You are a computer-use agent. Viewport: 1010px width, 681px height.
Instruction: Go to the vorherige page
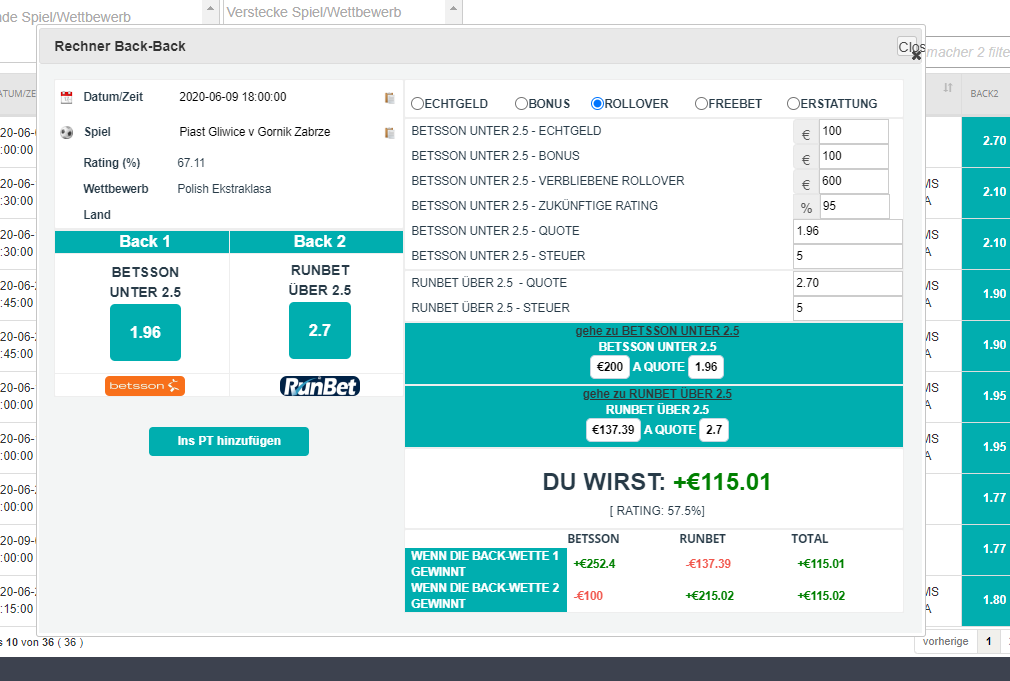tap(946, 642)
